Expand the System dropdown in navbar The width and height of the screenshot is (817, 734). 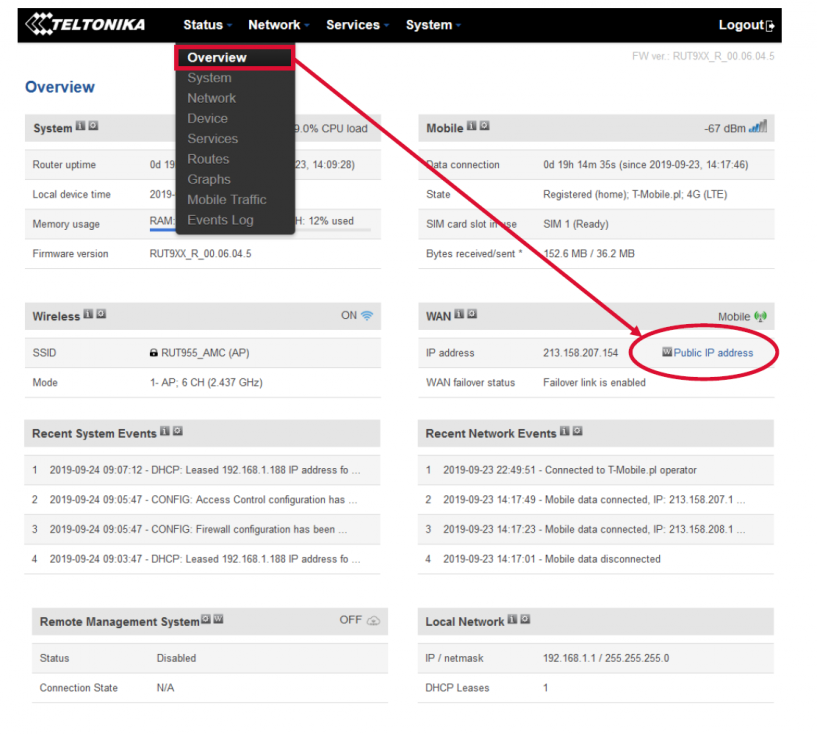pos(434,24)
